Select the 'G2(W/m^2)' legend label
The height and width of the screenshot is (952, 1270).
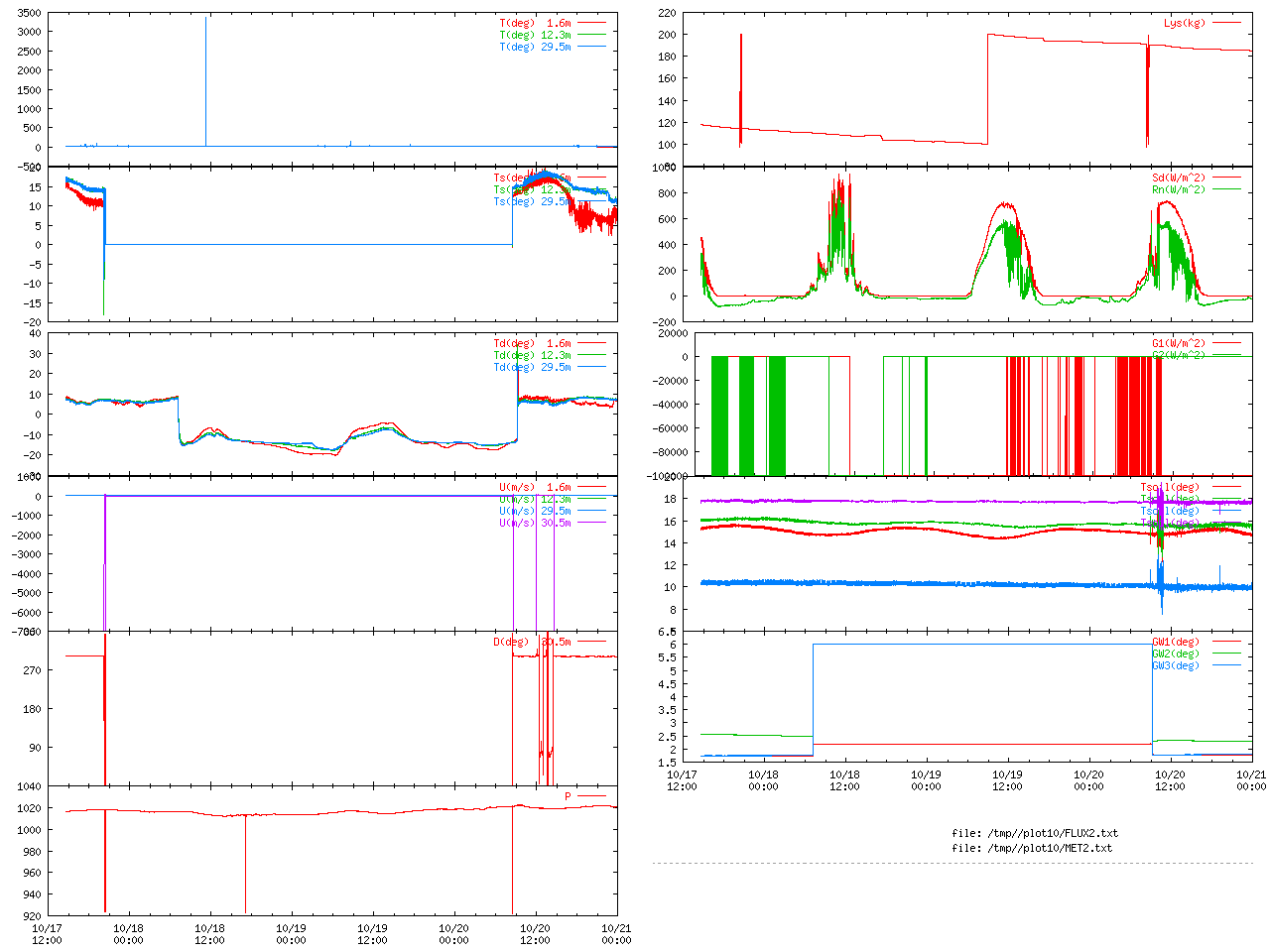(x=1179, y=355)
